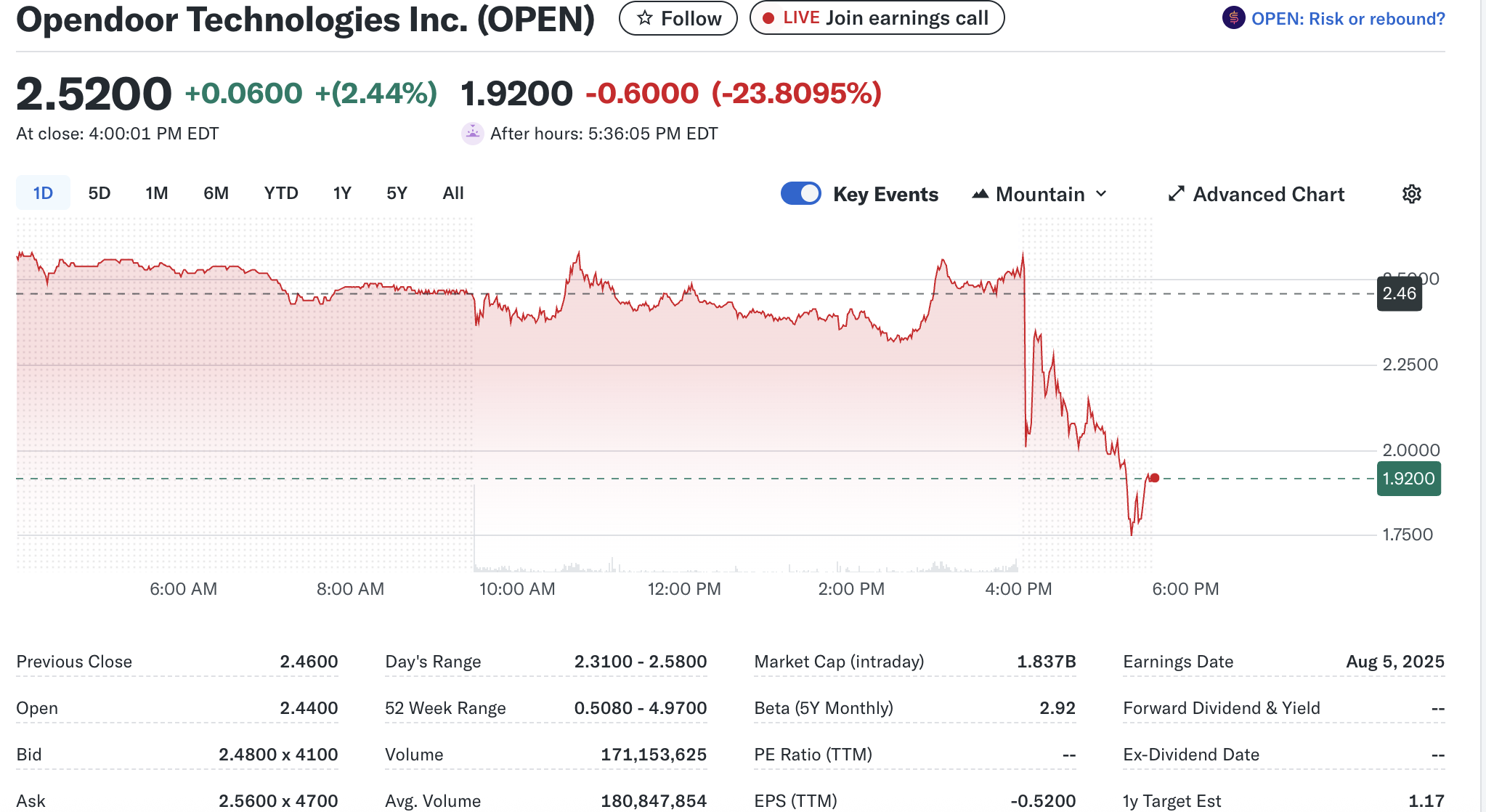Click the red current price marker dot
Screen dimensions: 1486x812
coord(1155,478)
